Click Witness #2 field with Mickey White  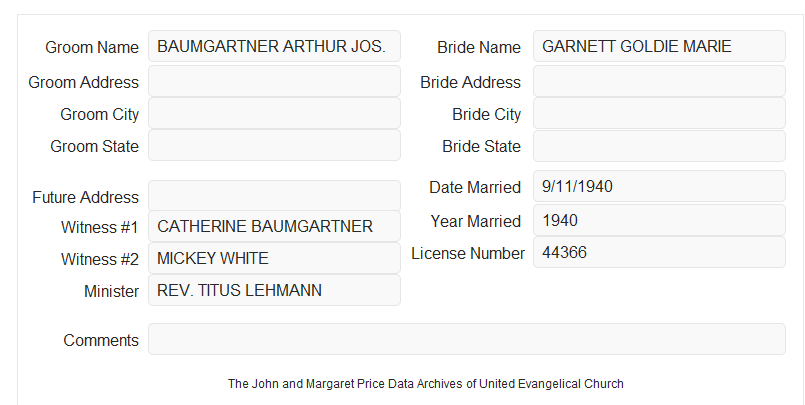[274, 258]
